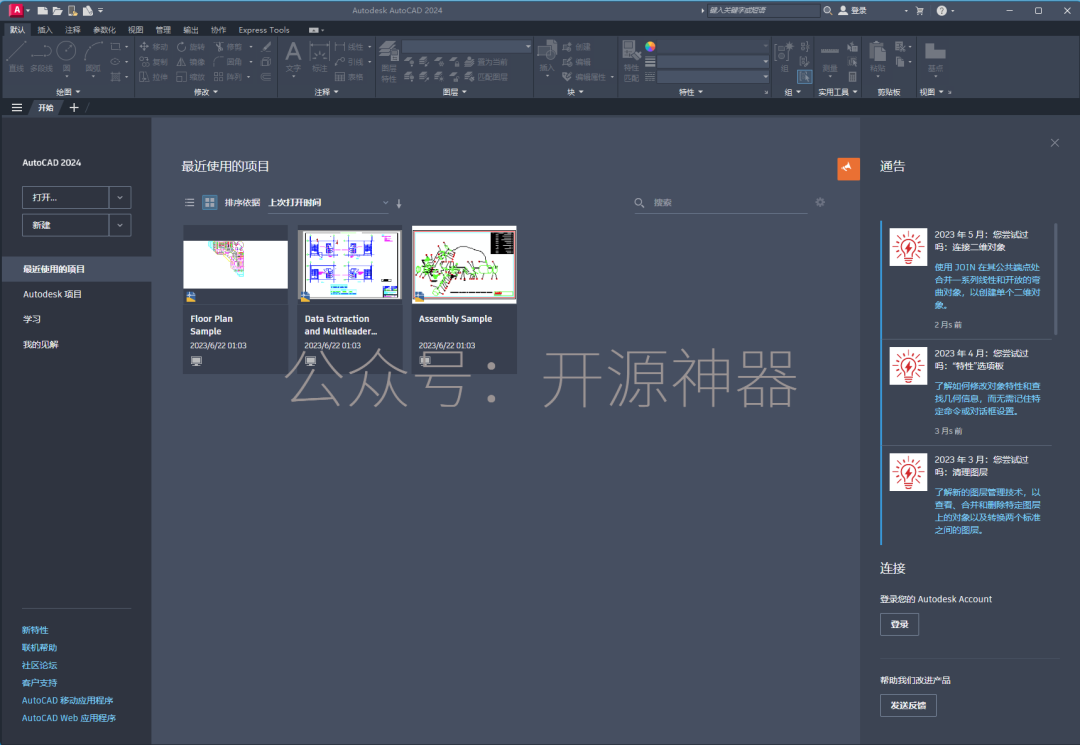Open the Autodesk App Store cart icon
This screenshot has width=1080, height=745.
pos(920,10)
